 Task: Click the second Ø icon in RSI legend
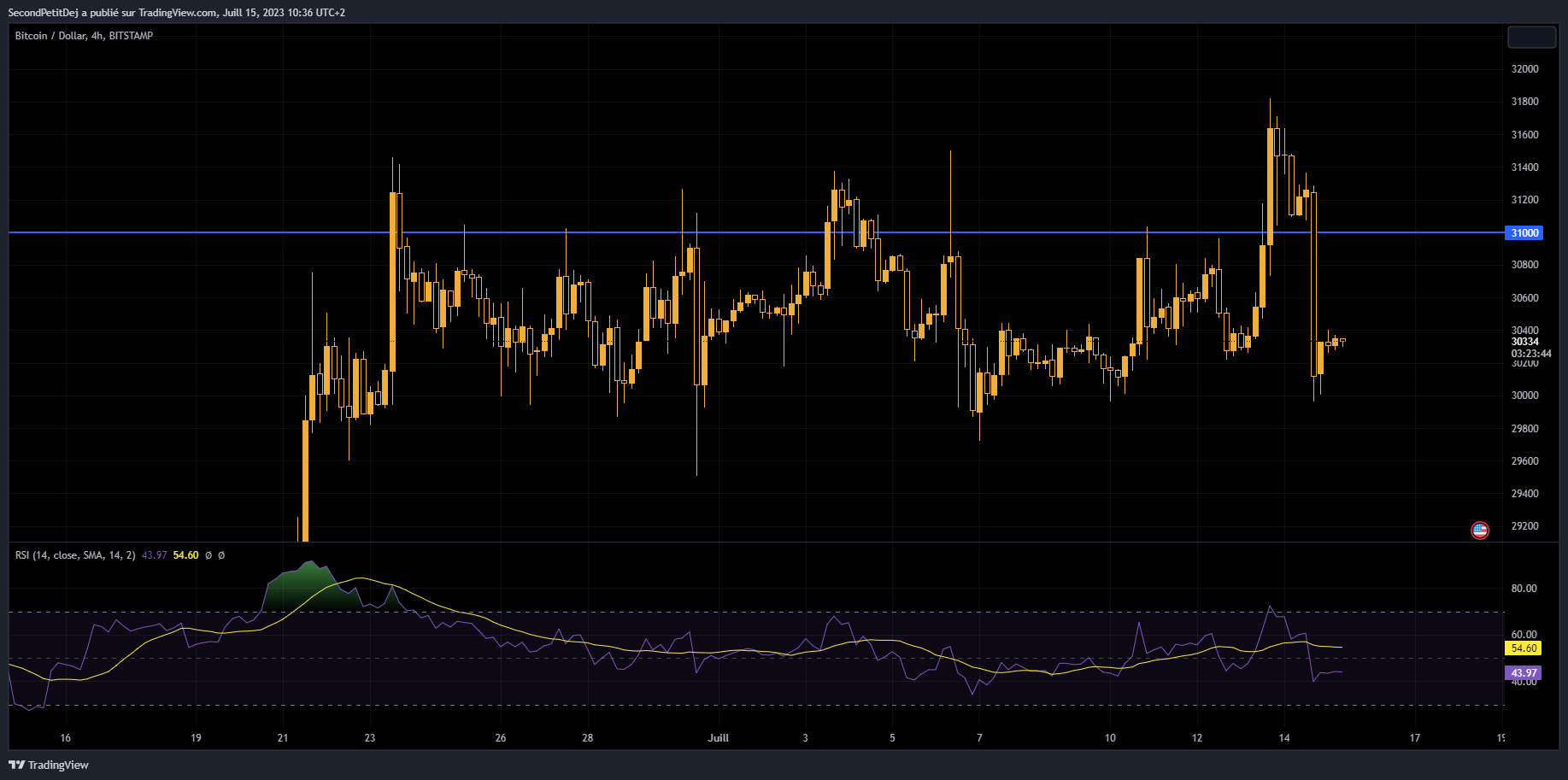[x=220, y=554]
